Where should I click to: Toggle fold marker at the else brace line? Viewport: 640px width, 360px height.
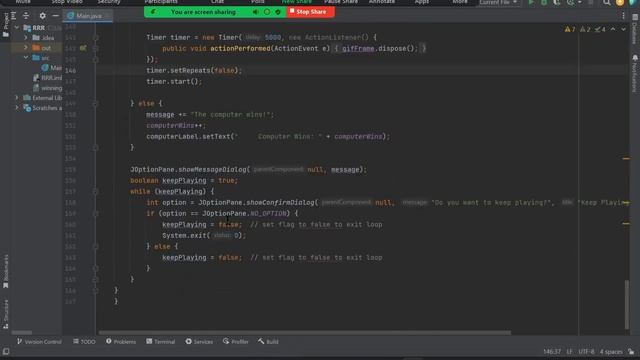96,247
